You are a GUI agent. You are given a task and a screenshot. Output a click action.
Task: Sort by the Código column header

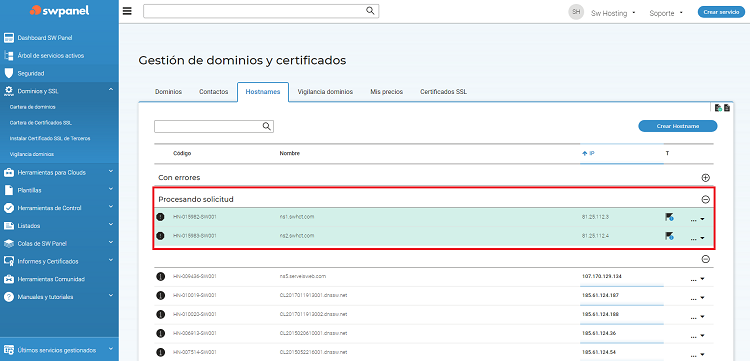coord(182,153)
